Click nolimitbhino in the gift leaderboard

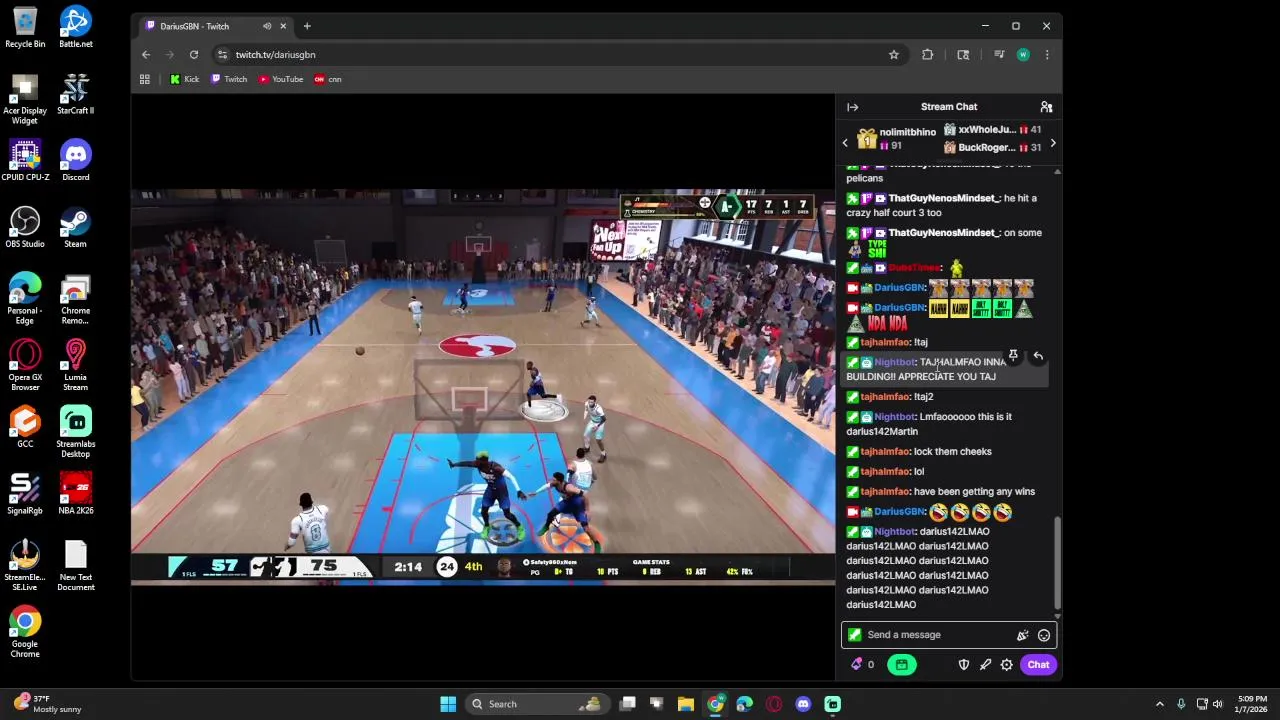coord(907,132)
